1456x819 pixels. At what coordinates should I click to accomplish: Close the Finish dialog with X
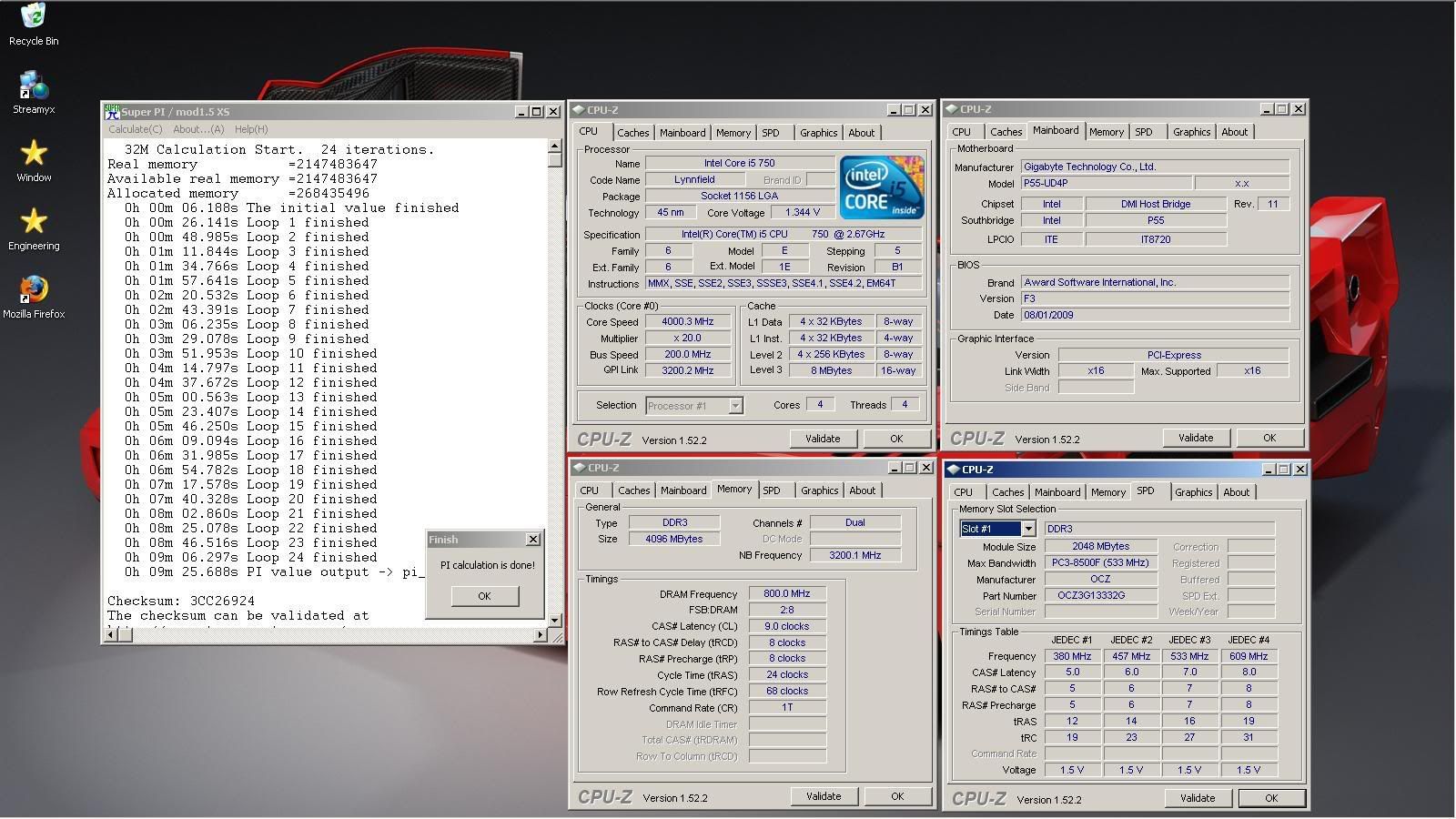(533, 540)
